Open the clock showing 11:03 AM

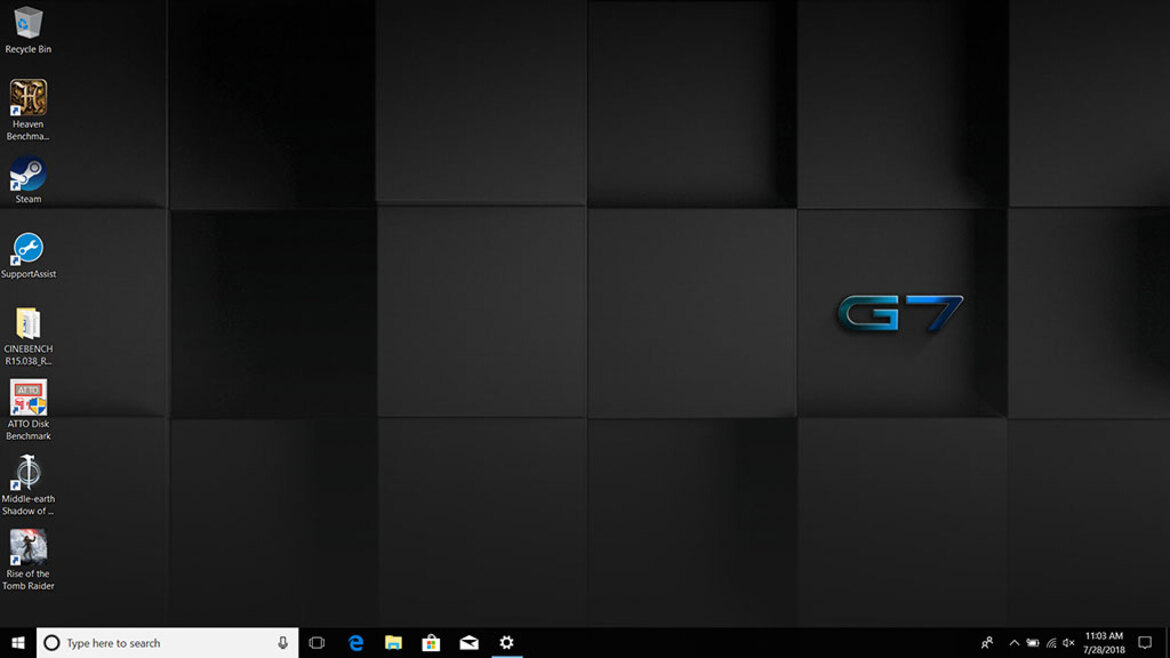coord(1104,642)
